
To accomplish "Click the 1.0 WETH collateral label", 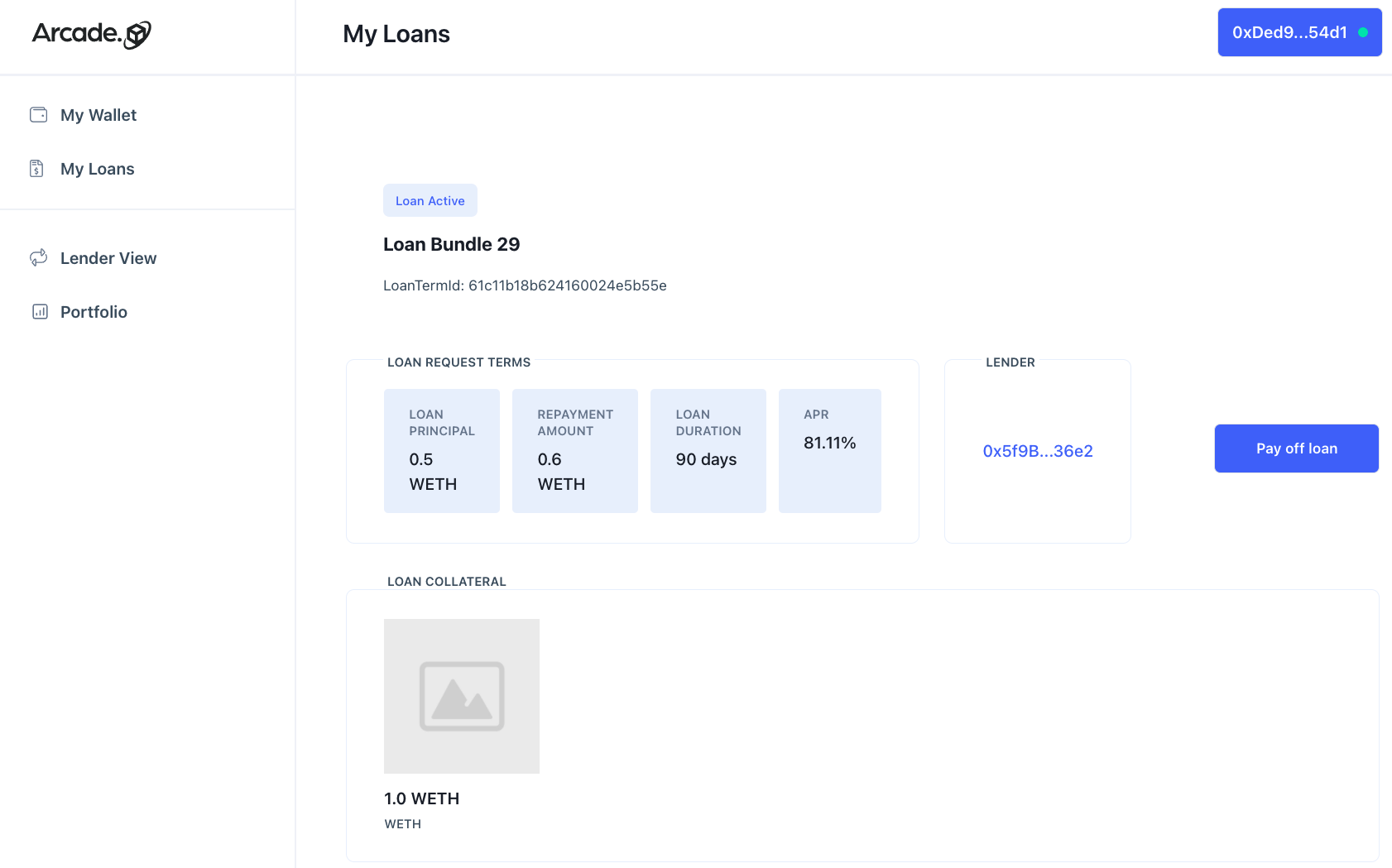I will 422,798.
